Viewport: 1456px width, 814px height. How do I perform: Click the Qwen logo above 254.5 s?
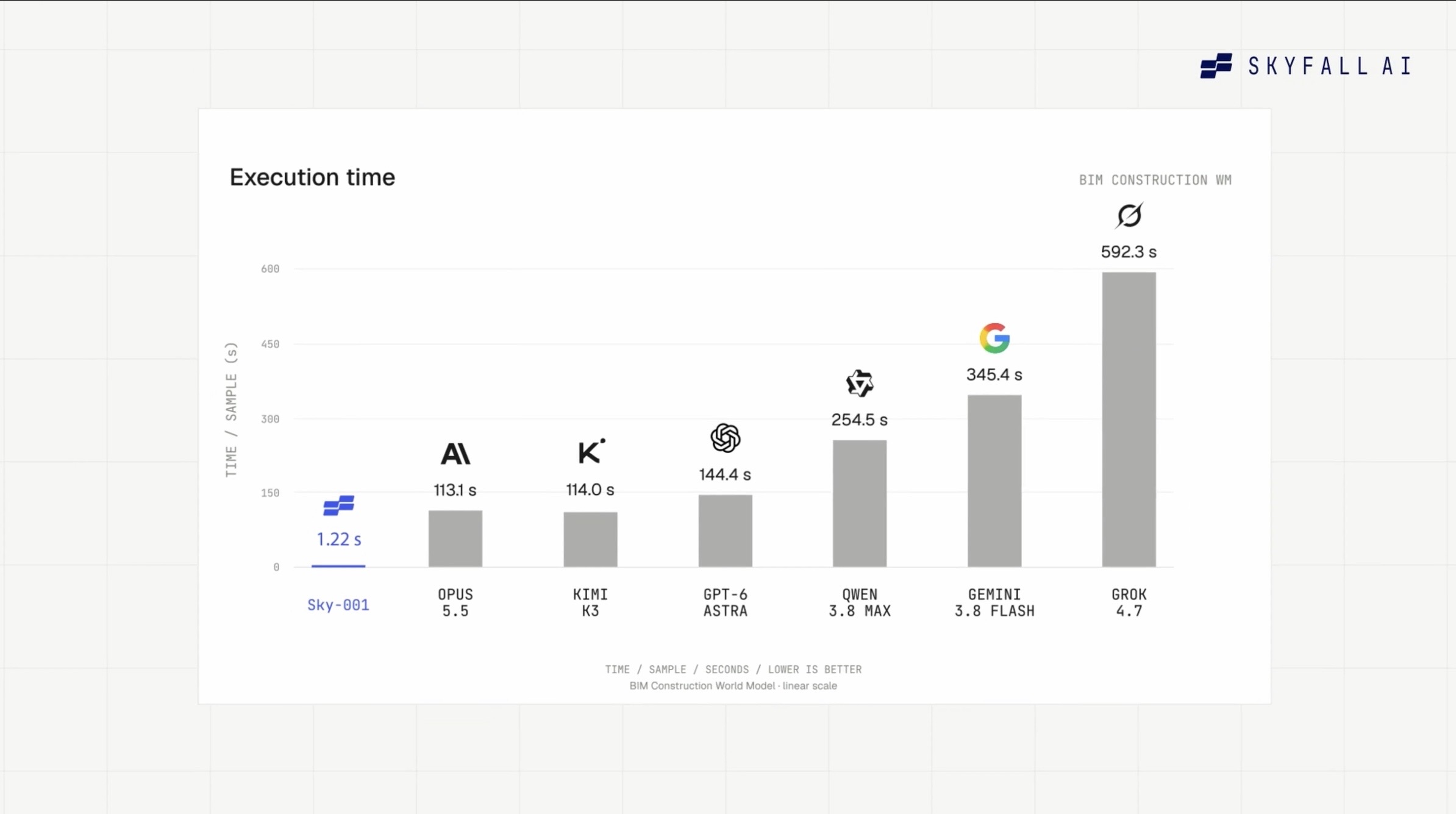coord(860,384)
